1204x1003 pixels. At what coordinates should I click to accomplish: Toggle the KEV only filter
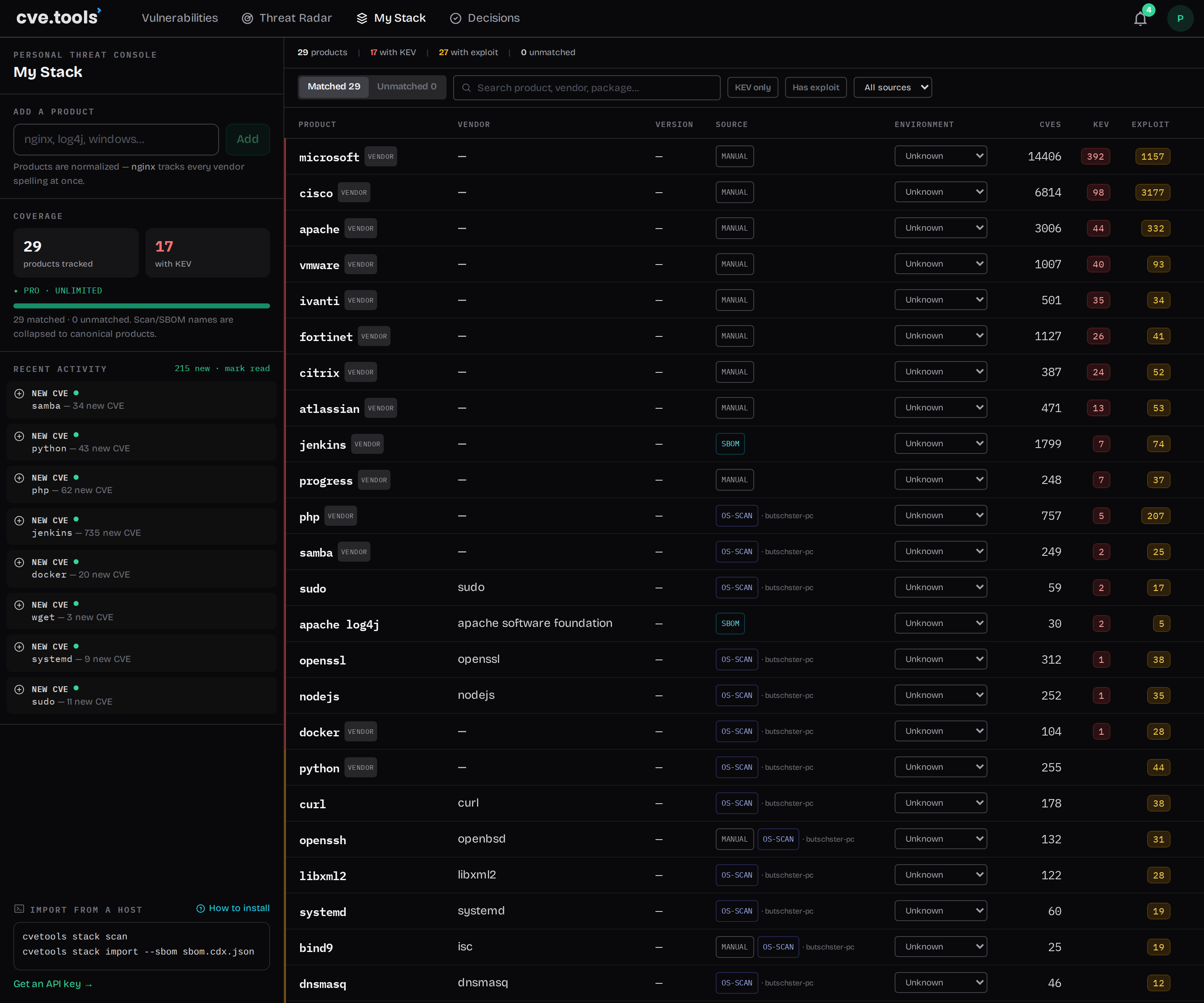(x=753, y=88)
